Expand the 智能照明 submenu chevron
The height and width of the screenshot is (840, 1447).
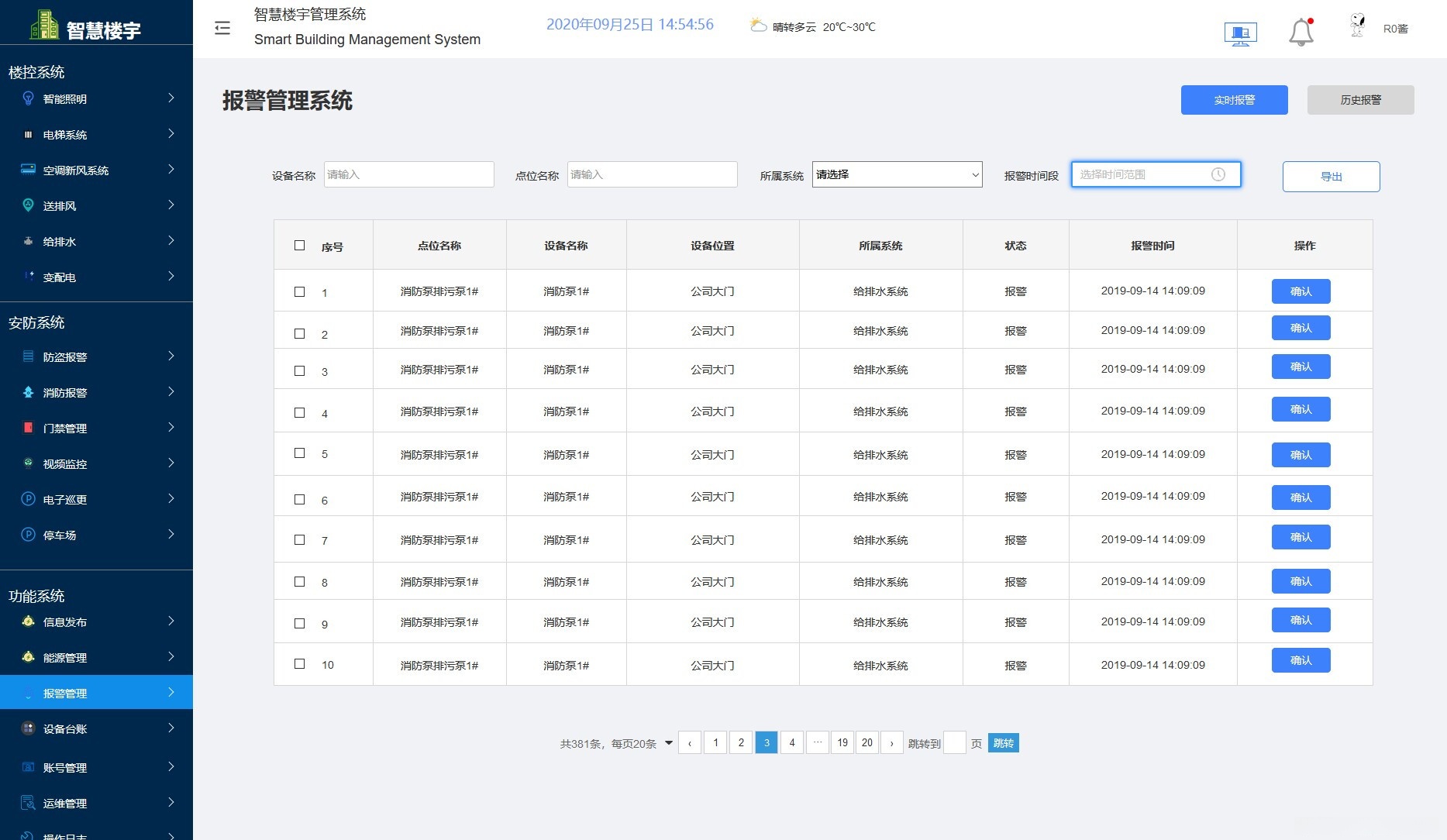[x=171, y=98]
